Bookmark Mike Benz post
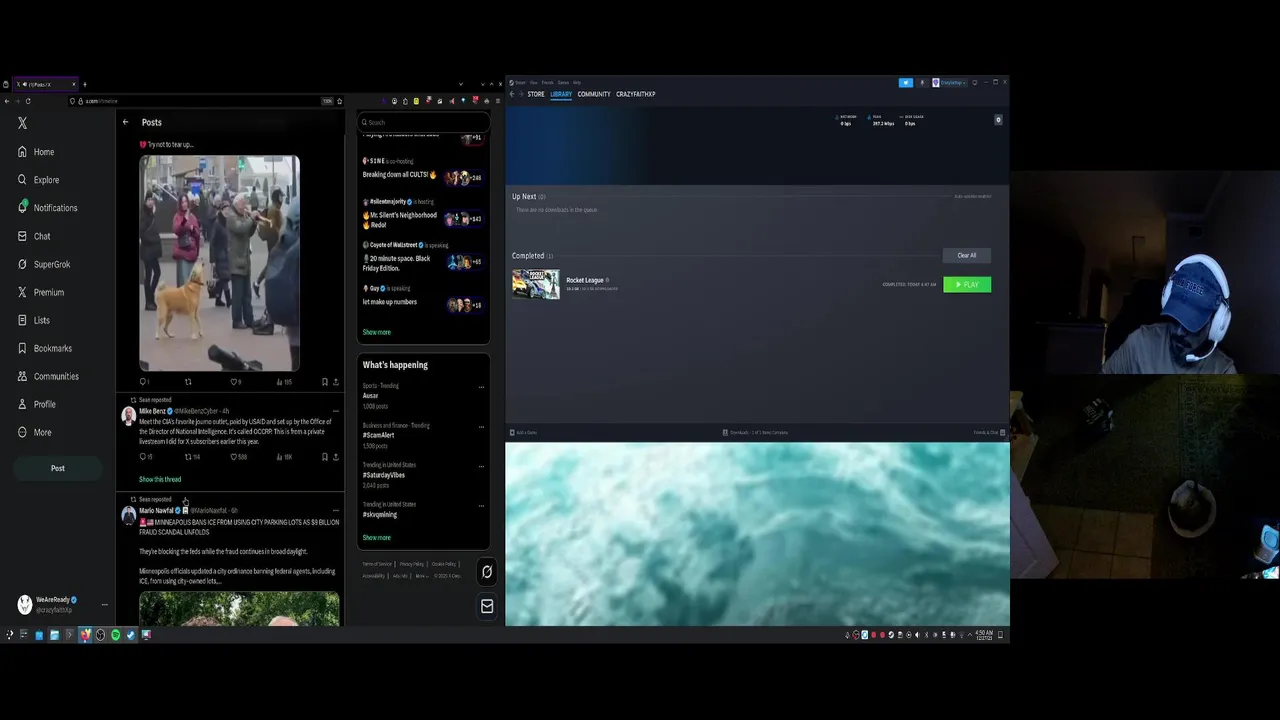 [324, 457]
